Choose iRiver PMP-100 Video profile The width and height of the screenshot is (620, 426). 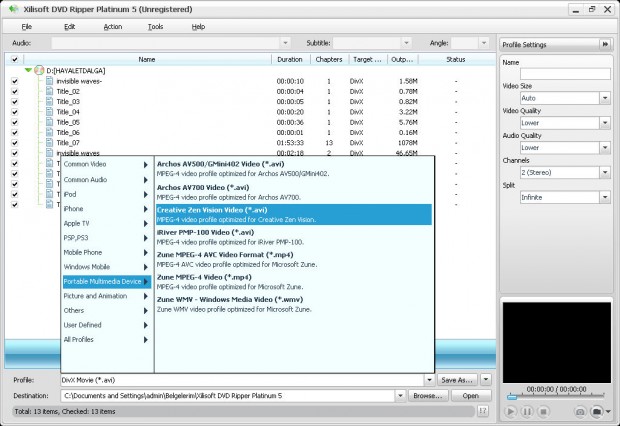294,237
